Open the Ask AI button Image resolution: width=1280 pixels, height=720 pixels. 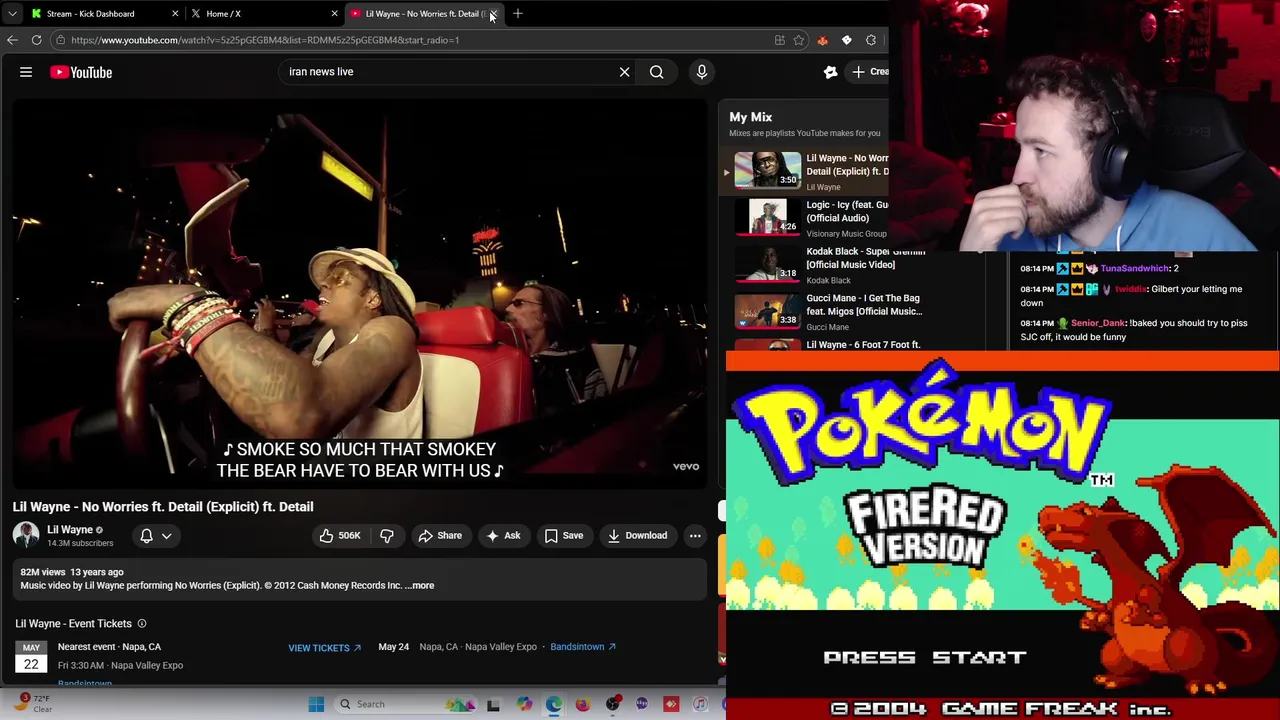[x=503, y=536]
